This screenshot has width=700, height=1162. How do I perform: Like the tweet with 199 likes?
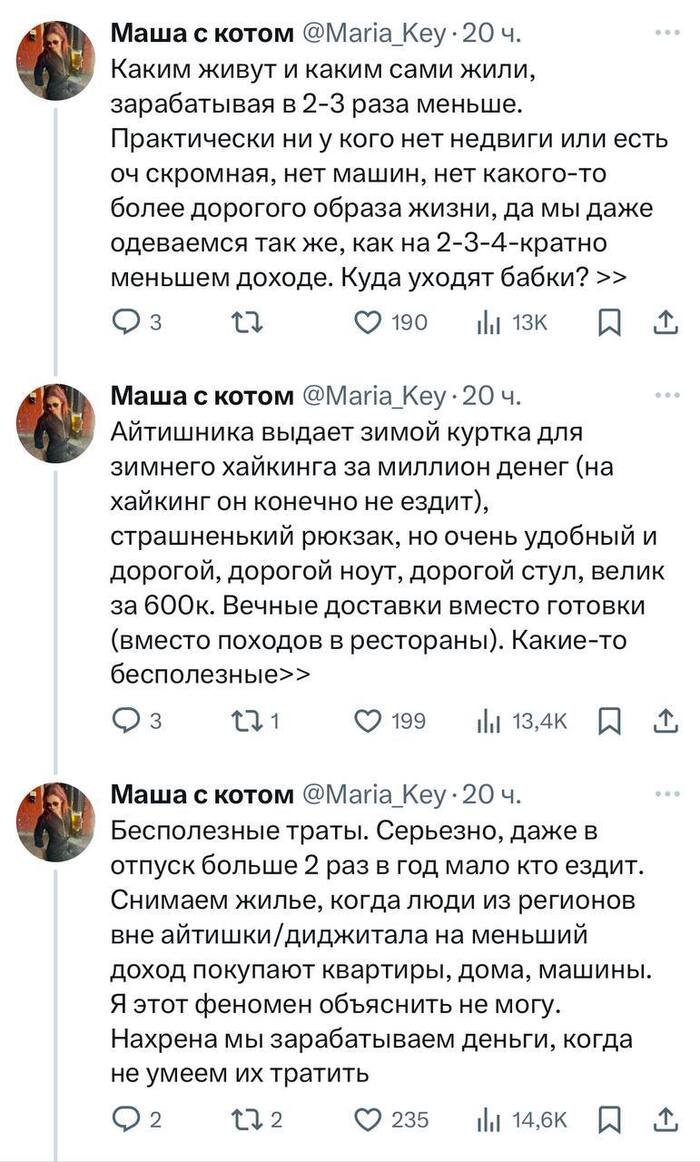[x=369, y=721]
